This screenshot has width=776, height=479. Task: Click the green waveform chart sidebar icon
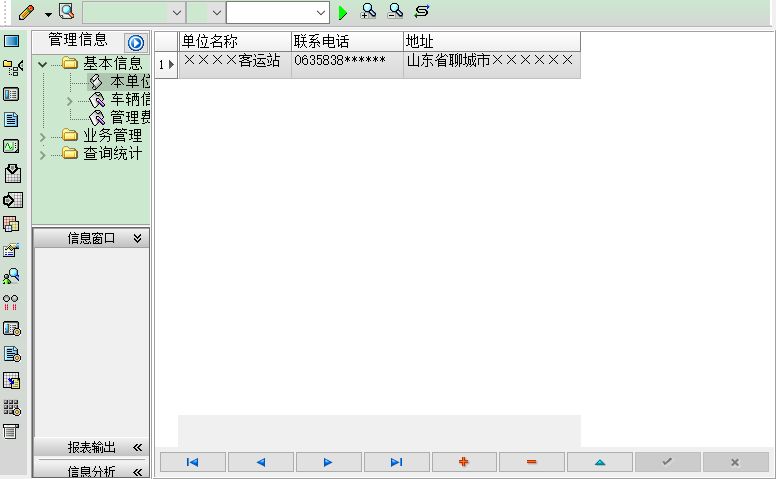click(11, 146)
